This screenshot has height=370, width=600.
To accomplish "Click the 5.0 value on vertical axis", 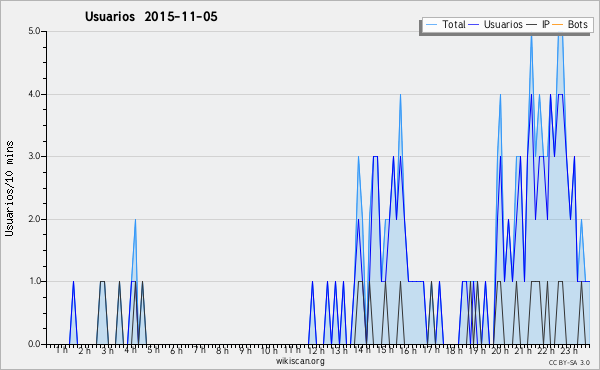I will 34,31.
